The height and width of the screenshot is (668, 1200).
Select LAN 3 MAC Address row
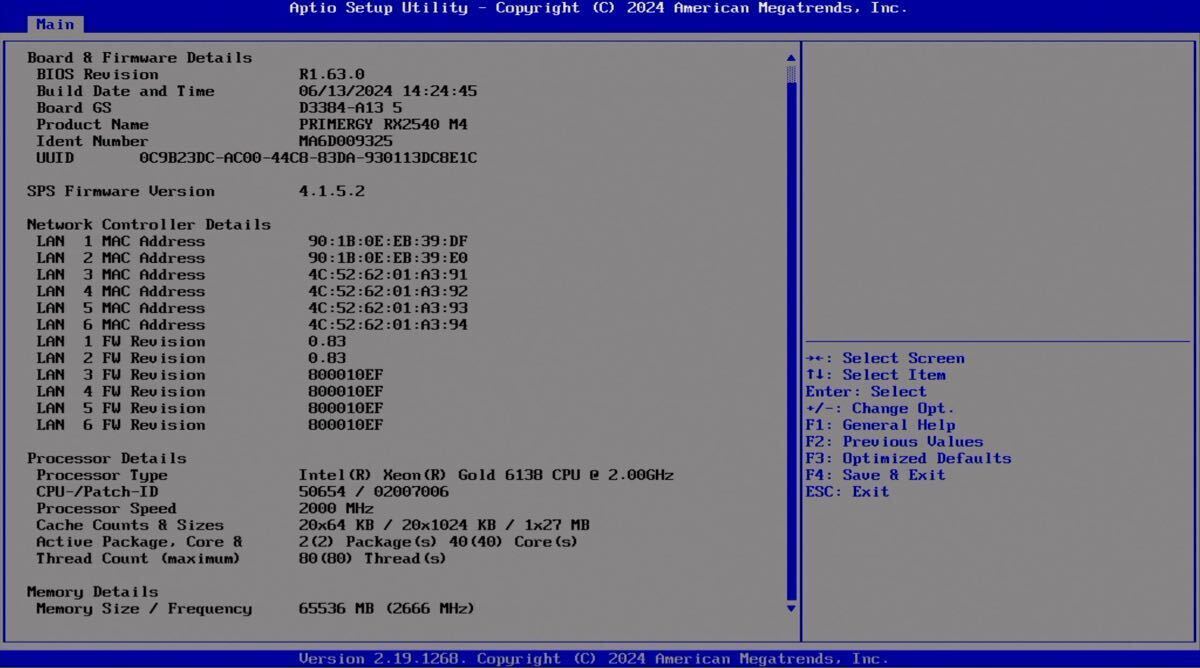point(252,275)
